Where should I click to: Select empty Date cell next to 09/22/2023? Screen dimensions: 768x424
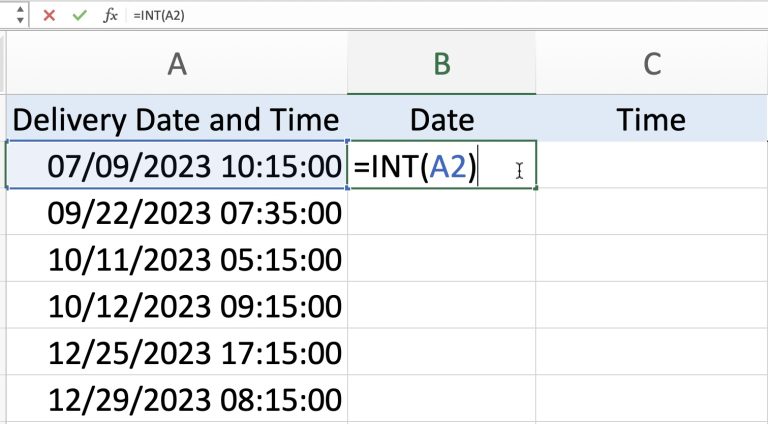pos(441,212)
